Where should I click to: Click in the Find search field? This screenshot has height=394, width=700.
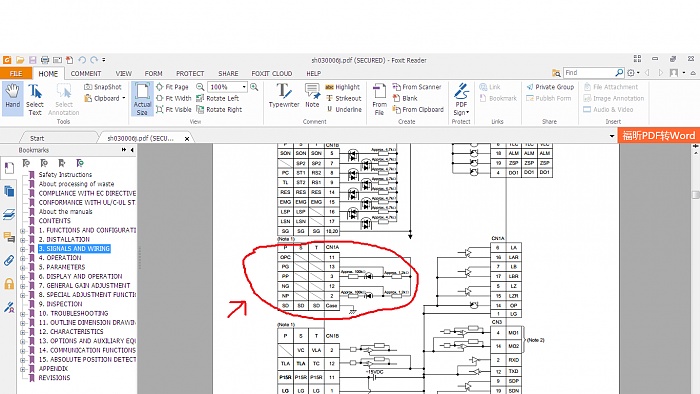(x=588, y=73)
